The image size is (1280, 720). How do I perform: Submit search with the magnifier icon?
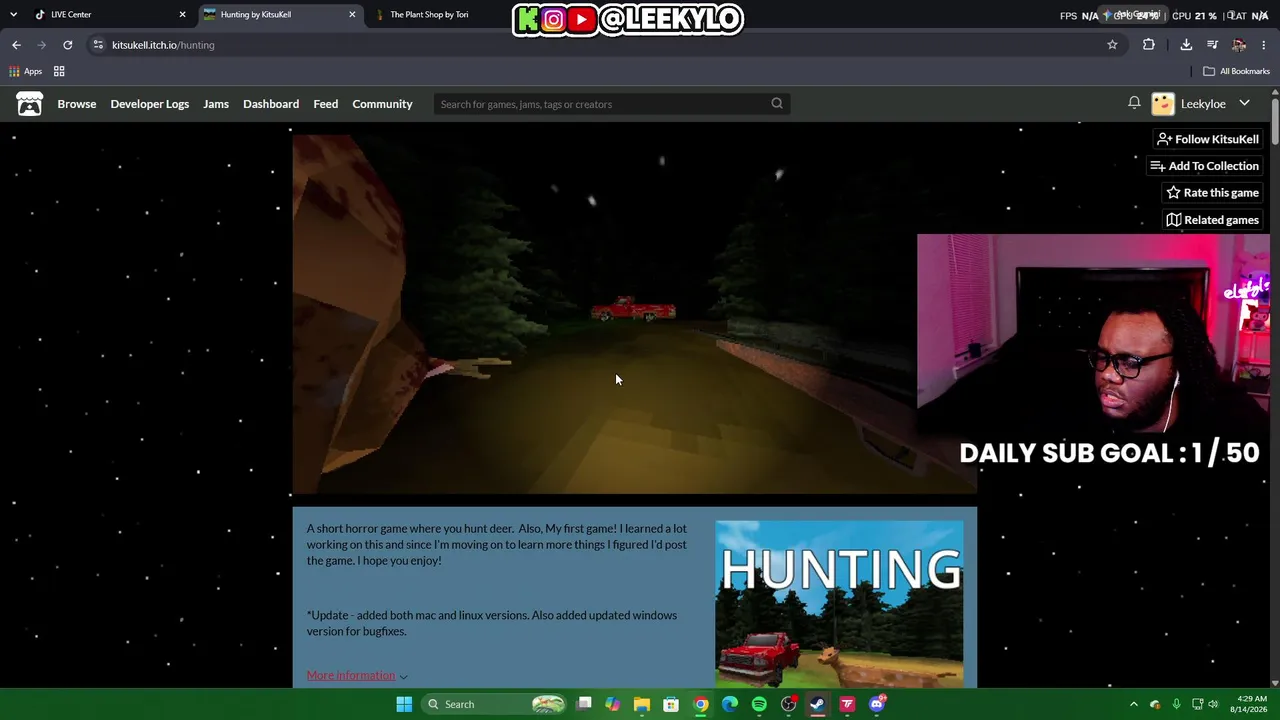(777, 103)
